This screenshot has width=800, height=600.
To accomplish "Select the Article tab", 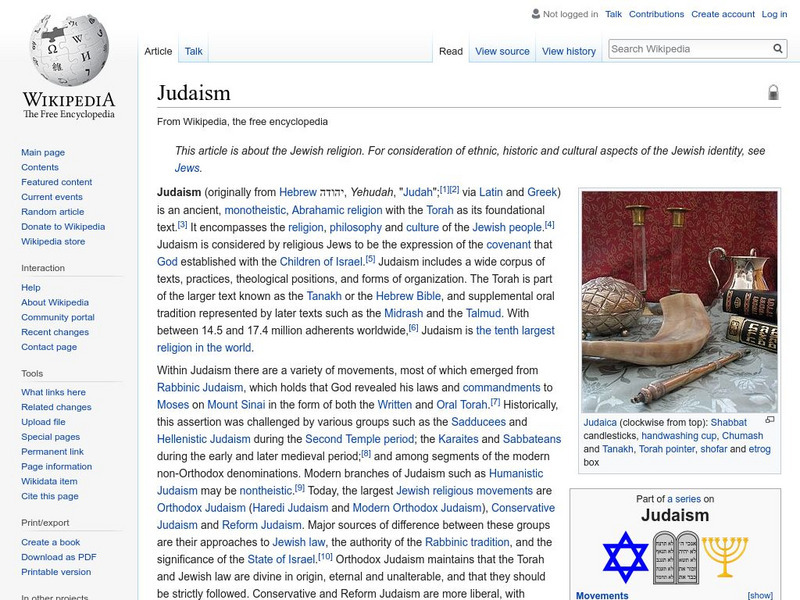I will [x=158, y=51].
